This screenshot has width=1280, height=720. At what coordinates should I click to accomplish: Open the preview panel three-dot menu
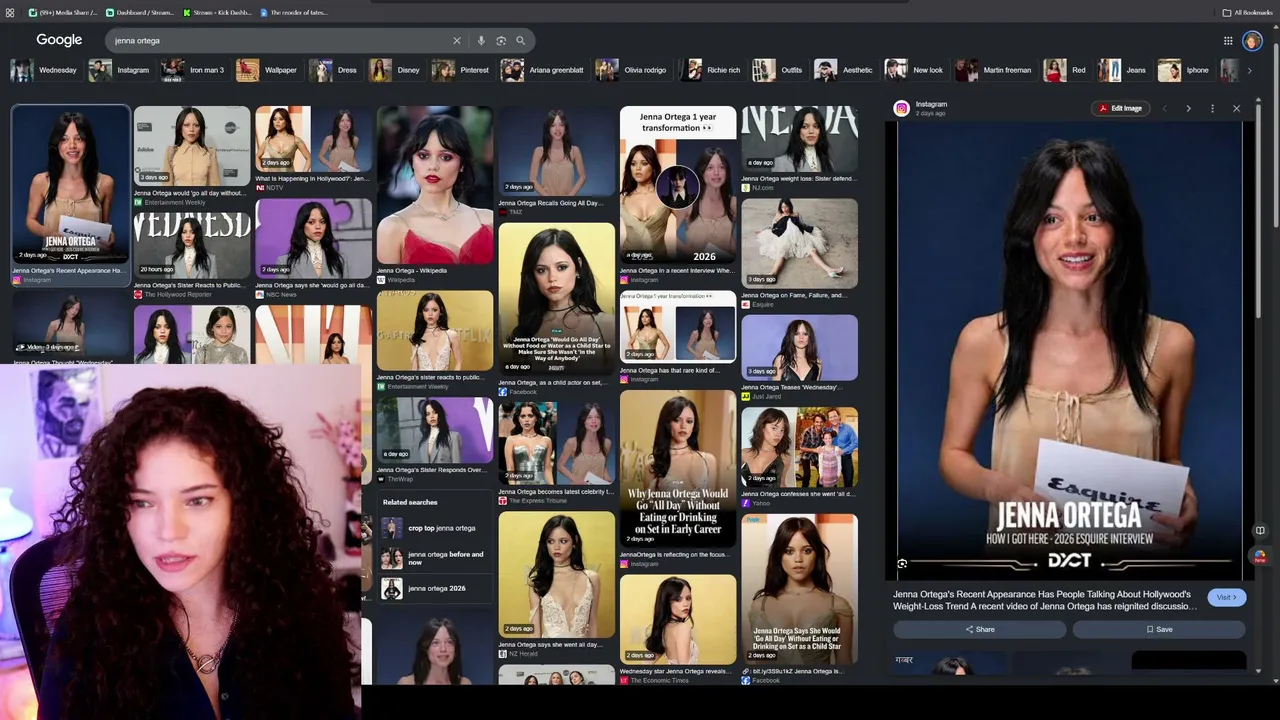coord(1212,108)
